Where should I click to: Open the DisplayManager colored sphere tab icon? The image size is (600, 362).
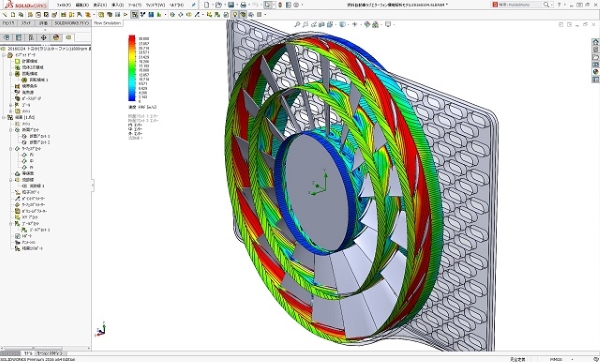[56, 38]
